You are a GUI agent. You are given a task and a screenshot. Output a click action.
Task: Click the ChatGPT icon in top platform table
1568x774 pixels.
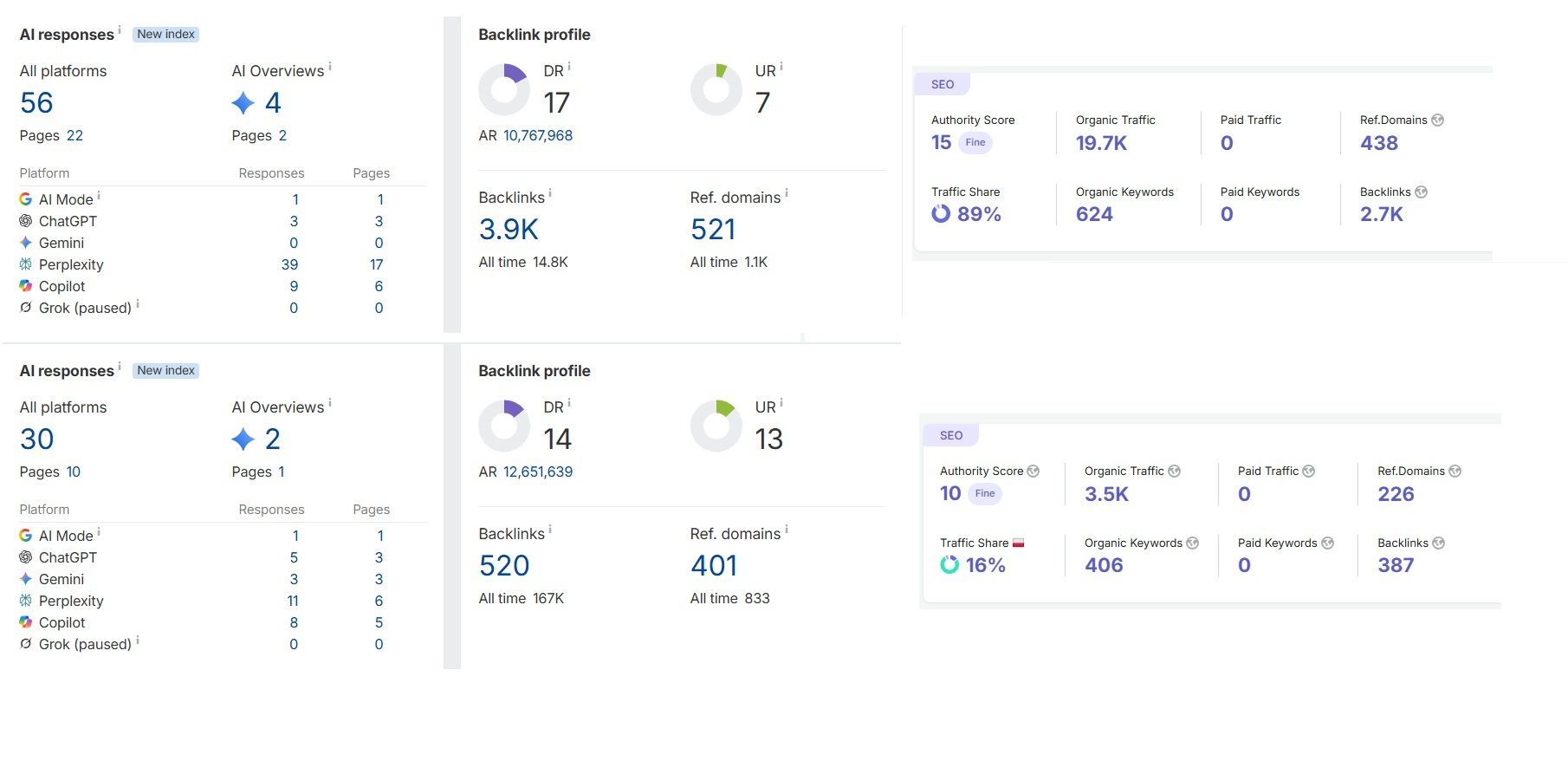click(26, 221)
